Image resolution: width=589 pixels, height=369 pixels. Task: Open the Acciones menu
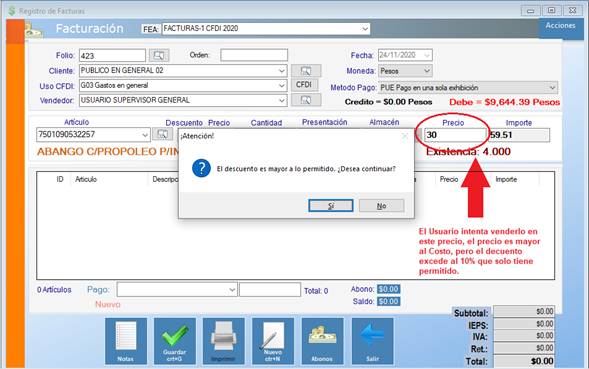point(560,26)
